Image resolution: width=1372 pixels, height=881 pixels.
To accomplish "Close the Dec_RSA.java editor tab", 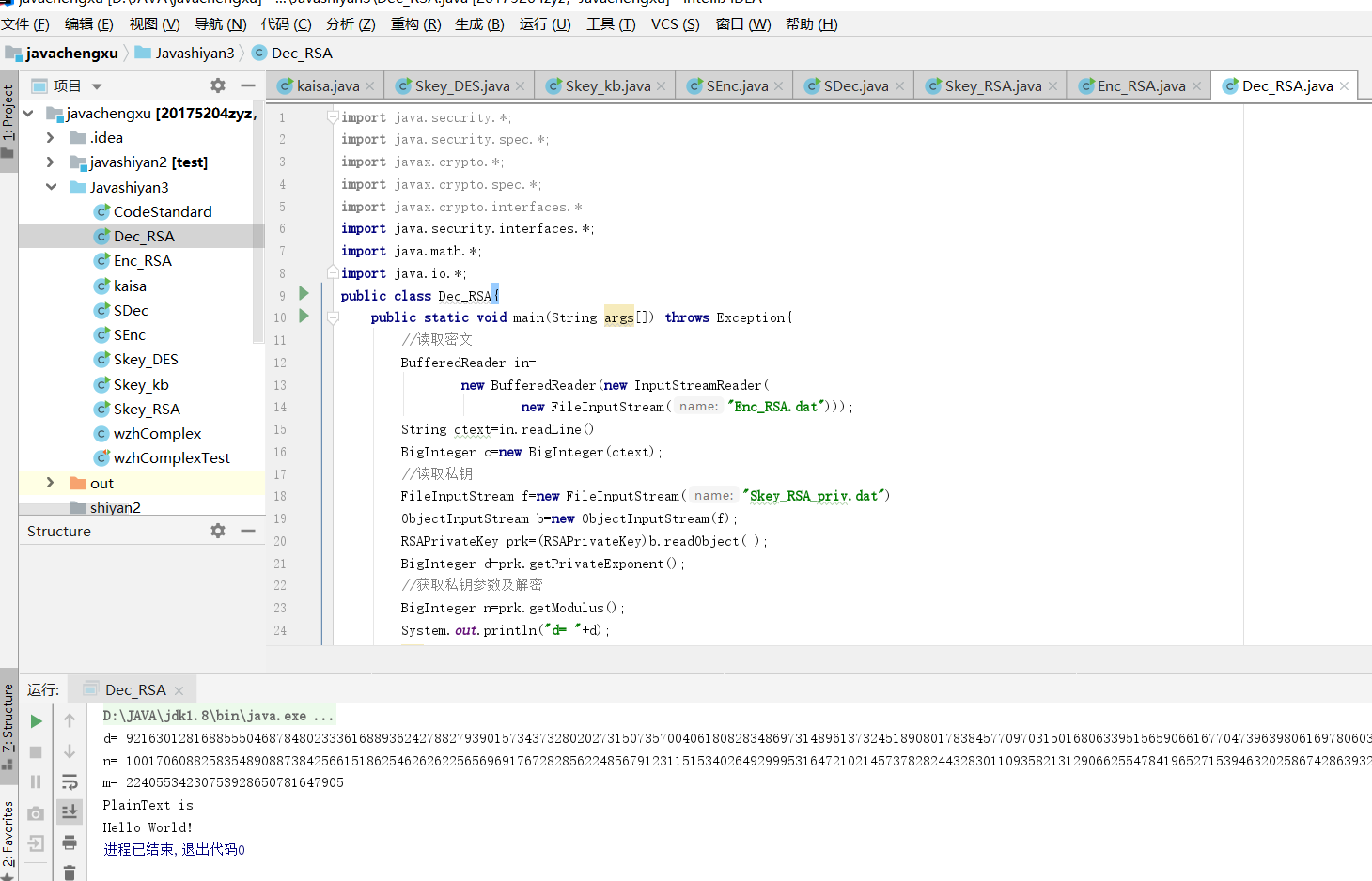I will [x=1344, y=86].
